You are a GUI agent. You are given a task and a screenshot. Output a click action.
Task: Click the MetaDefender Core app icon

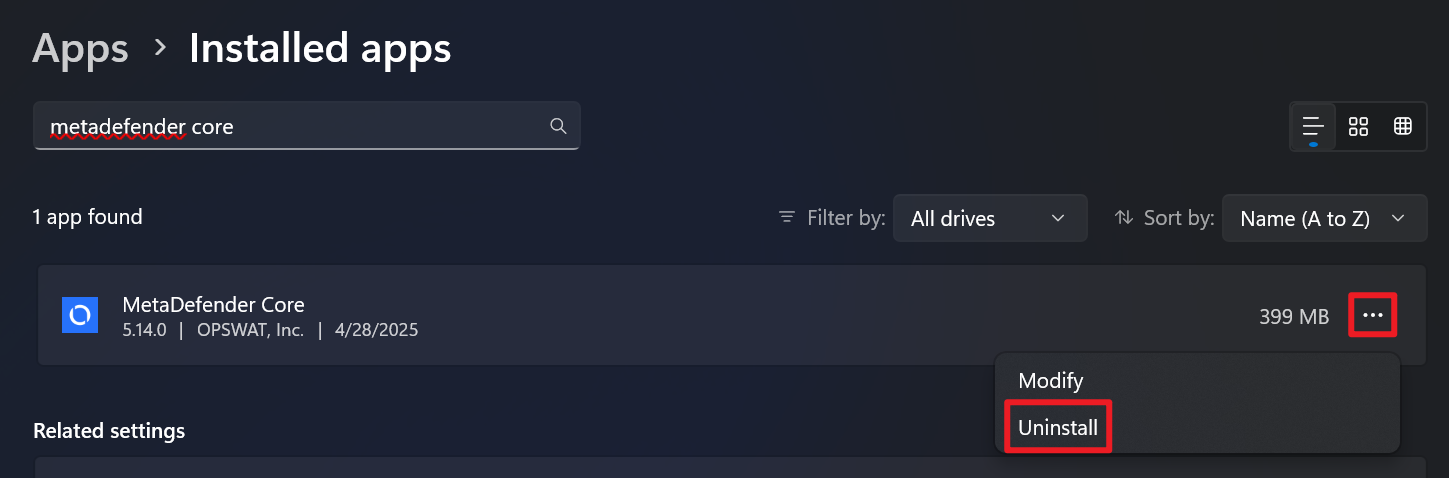[x=79, y=315]
